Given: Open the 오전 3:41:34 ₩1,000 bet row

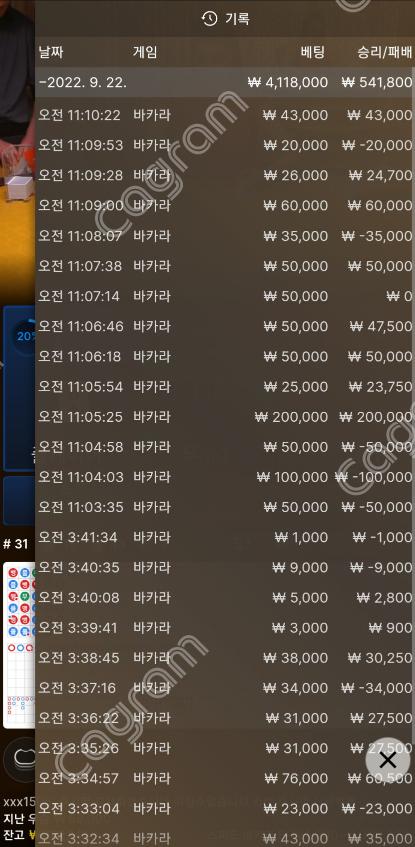Looking at the screenshot, I should pos(225,537).
